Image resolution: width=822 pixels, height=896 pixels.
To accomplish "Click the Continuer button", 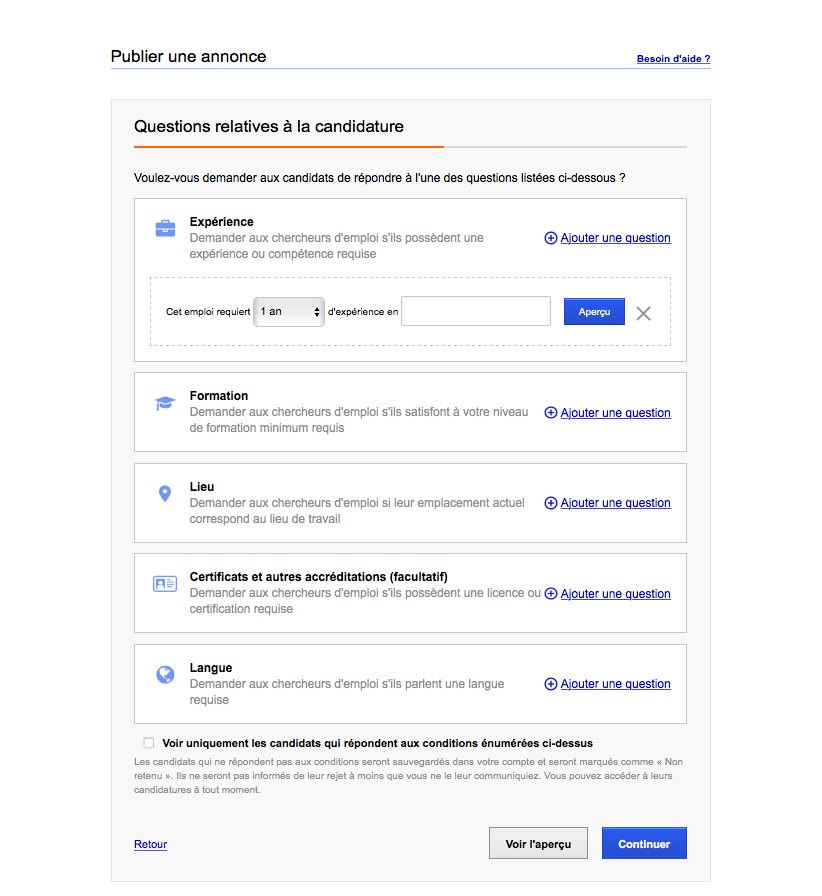I will click(x=644, y=844).
